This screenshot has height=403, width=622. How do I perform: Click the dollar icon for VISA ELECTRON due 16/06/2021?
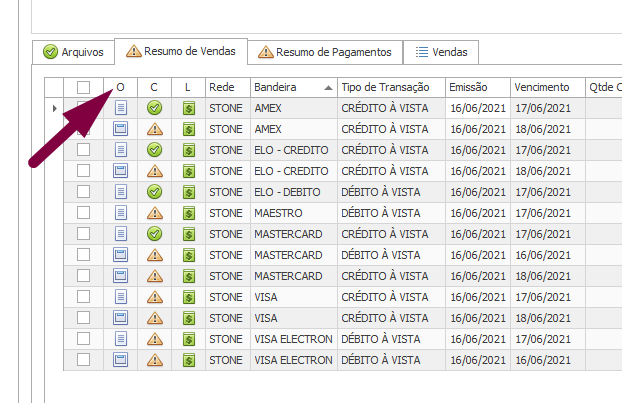pos(188,360)
